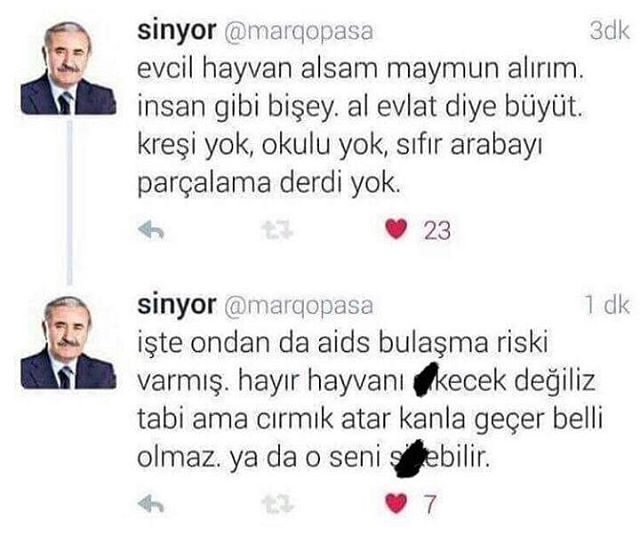Retweet the second sinyor tweet

278,504
